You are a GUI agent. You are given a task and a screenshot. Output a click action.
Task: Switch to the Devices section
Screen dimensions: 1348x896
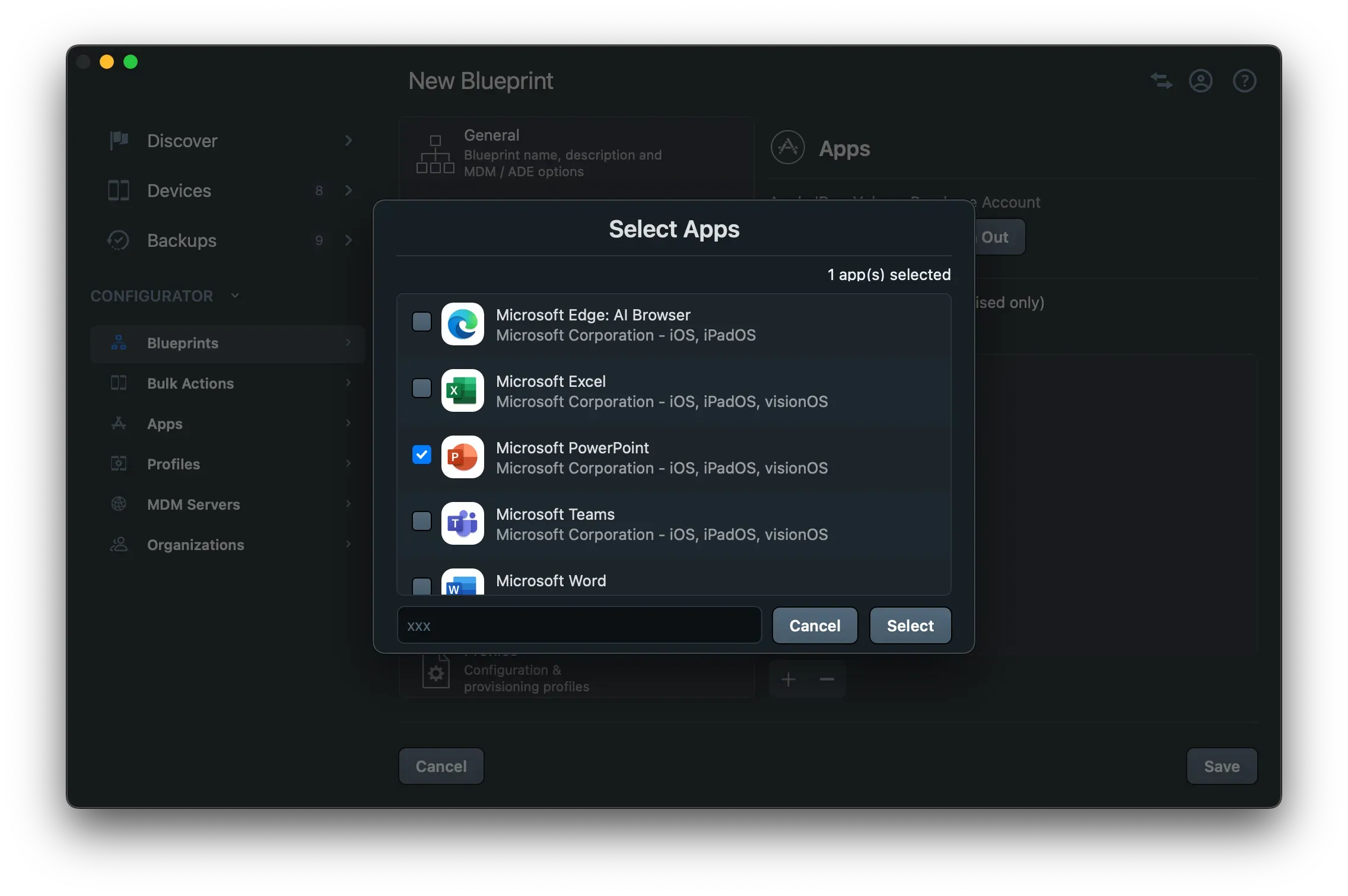tap(179, 190)
